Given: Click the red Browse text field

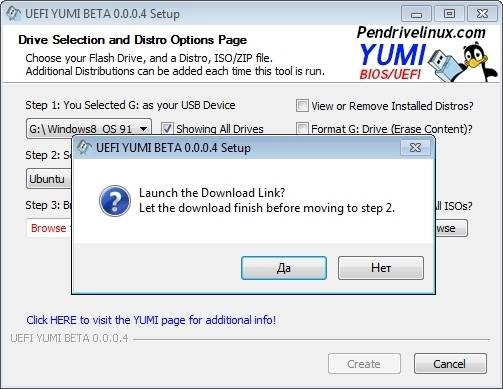Looking at the screenshot, I should tap(49, 228).
